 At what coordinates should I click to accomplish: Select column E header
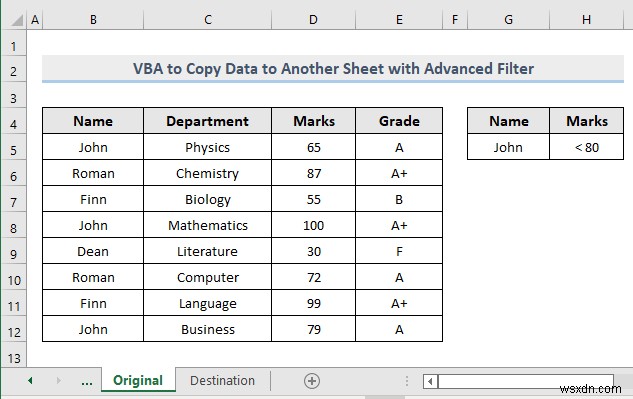click(x=399, y=20)
